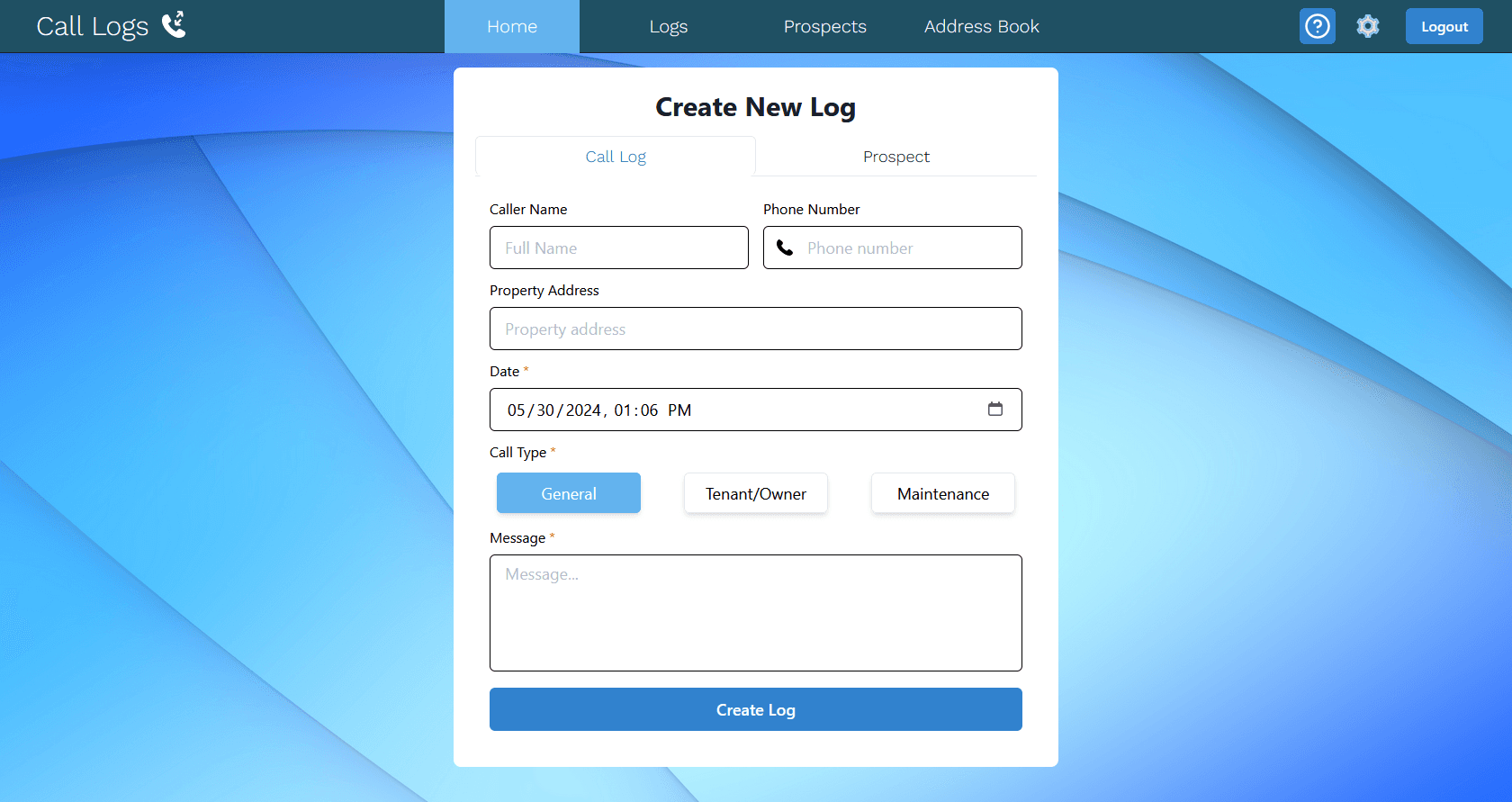1512x802 pixels.
Task: Focus the Property address input field
Action: coord(756,329)
